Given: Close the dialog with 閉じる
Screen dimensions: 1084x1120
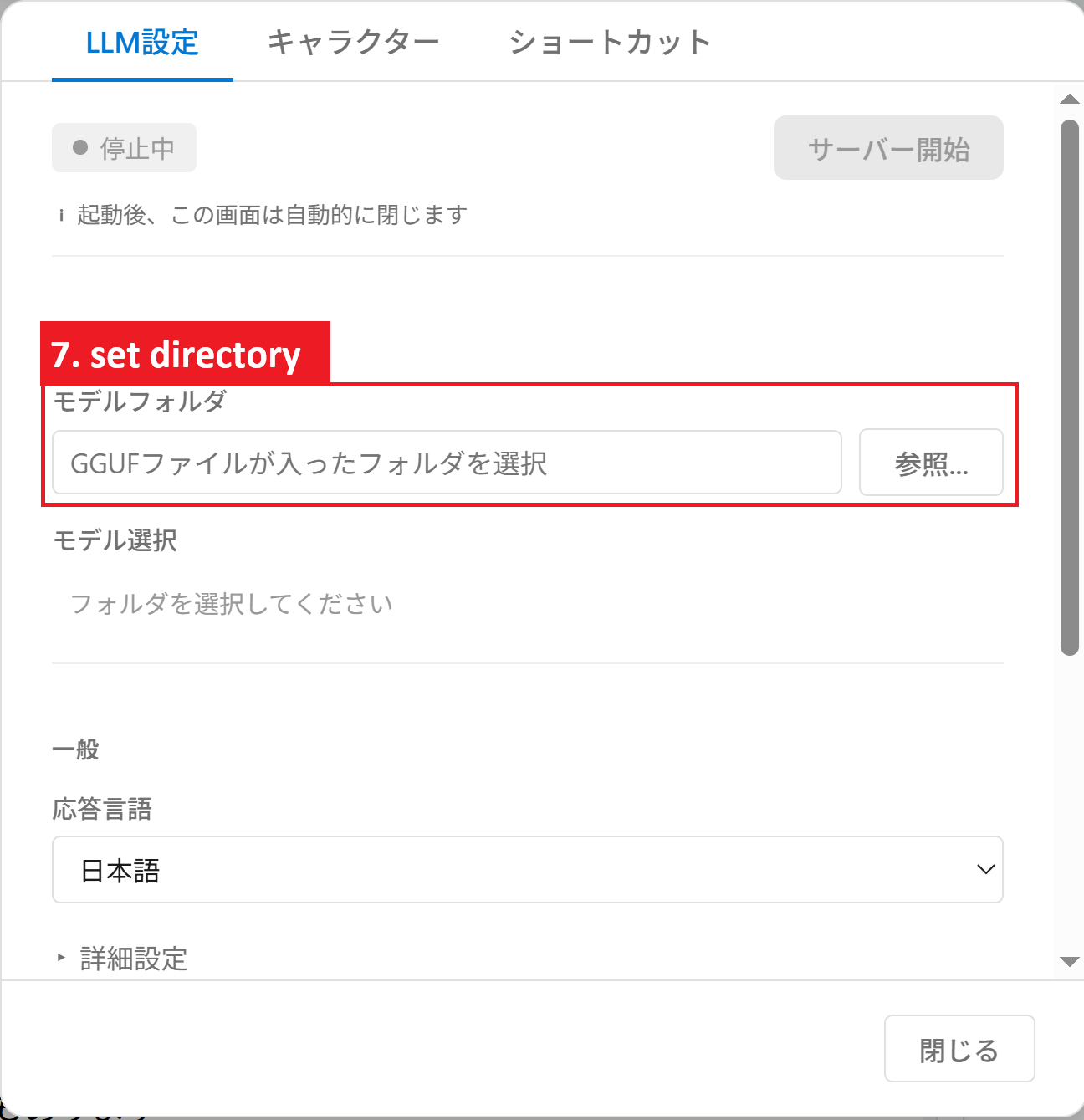Looking at the screenshot, I should click(x=959, y=1049).
